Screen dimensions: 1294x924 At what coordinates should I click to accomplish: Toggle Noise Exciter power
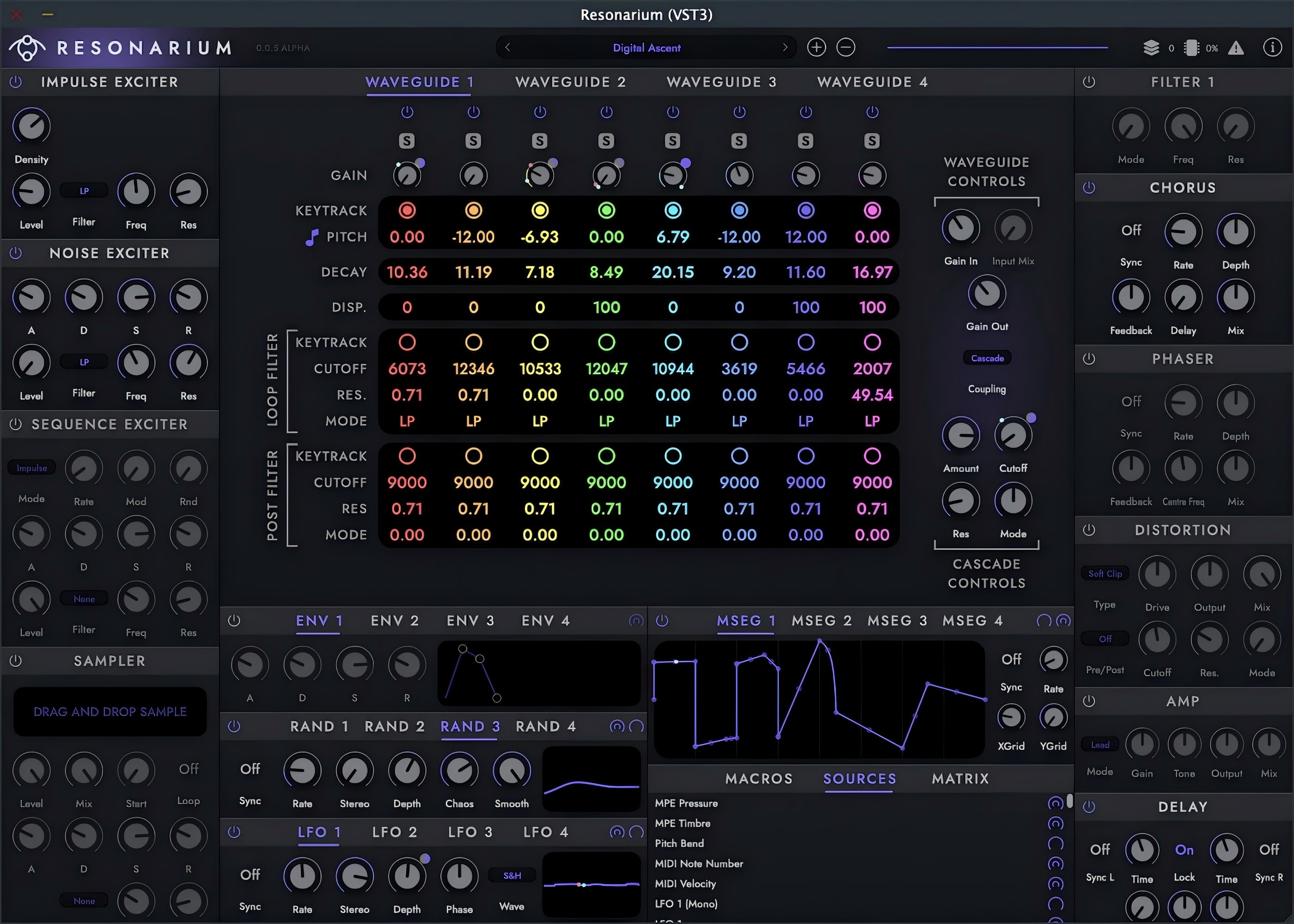[16, 253]
